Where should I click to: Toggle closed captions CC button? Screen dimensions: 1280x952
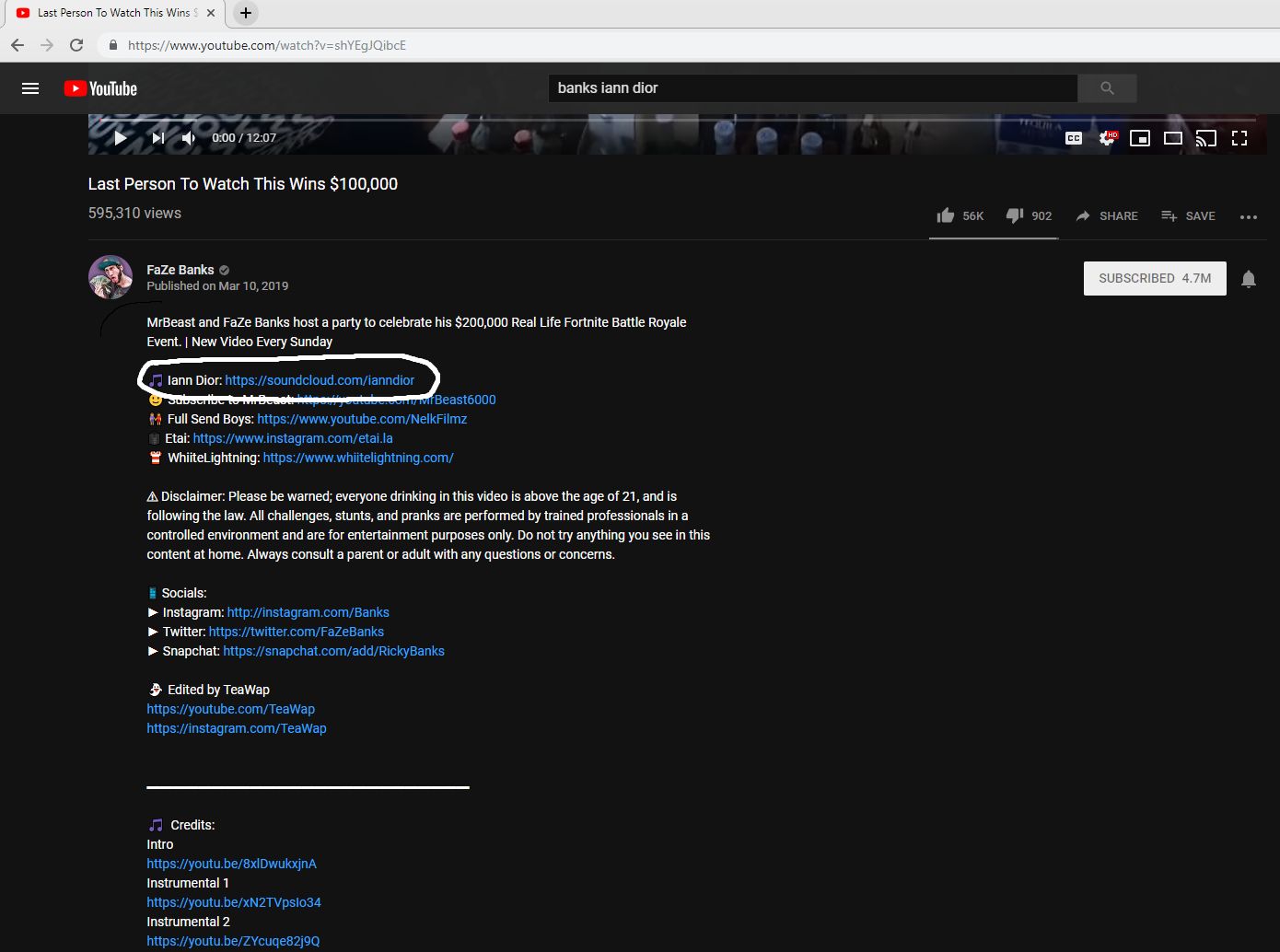[1074, 138]
